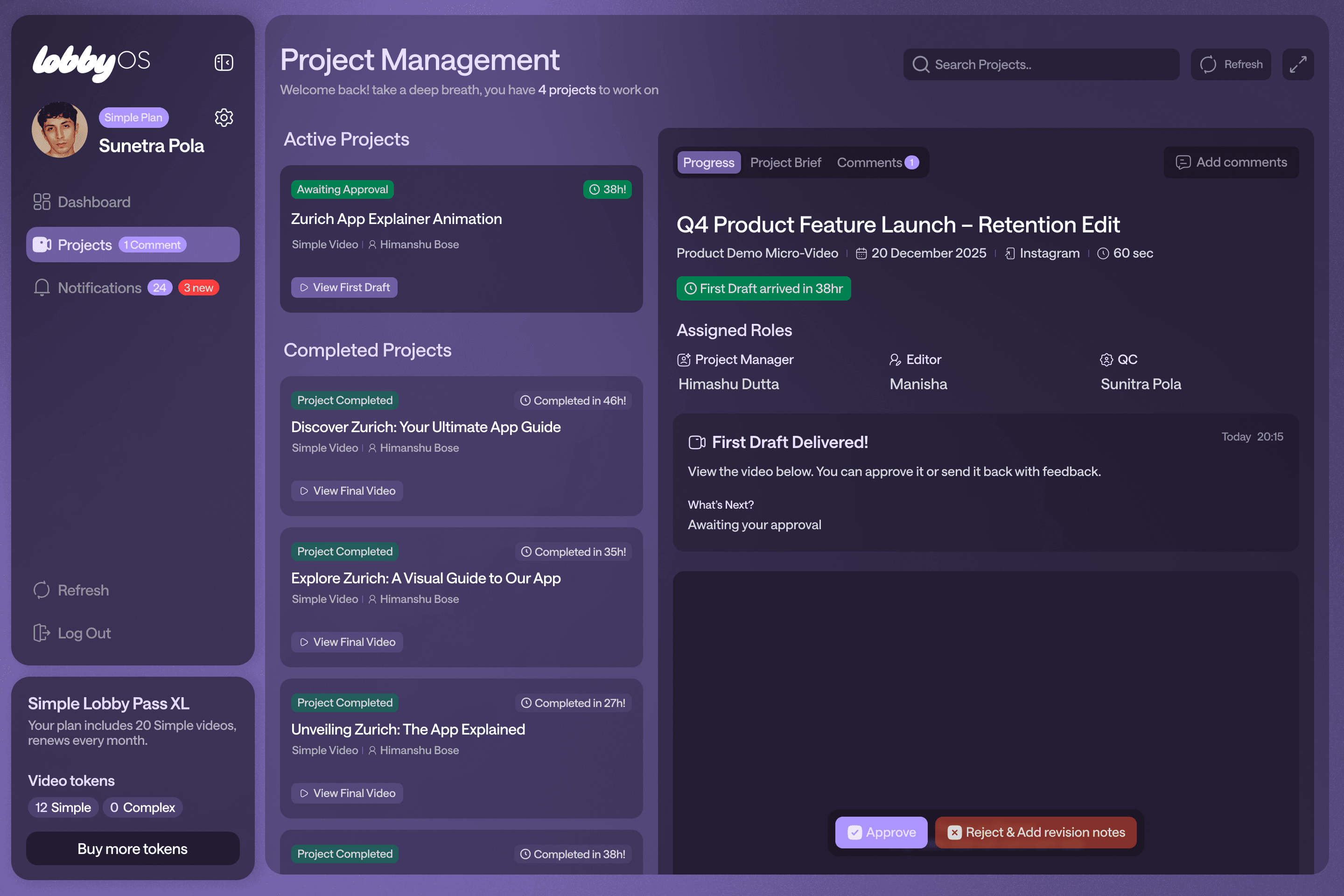Click Add comments button
The height and width of the screenshot is (896, 1344).
click(x=1231, y=162)
